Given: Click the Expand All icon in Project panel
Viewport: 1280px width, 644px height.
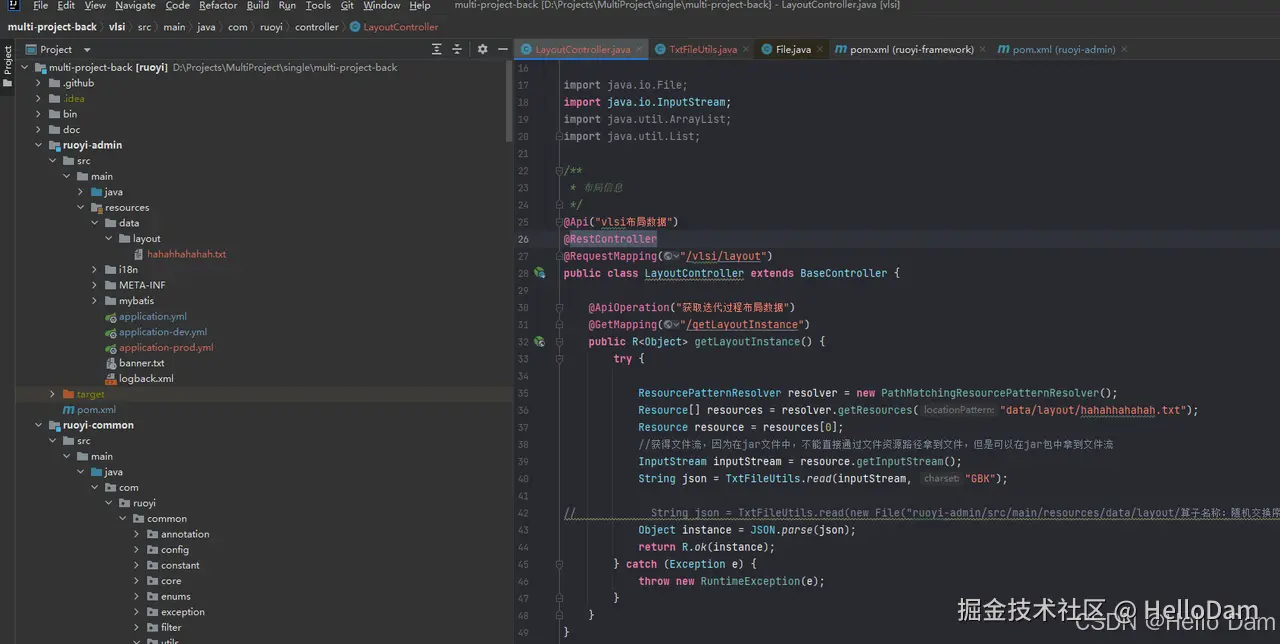Looking at the screenshot, I should pos(436,49).
